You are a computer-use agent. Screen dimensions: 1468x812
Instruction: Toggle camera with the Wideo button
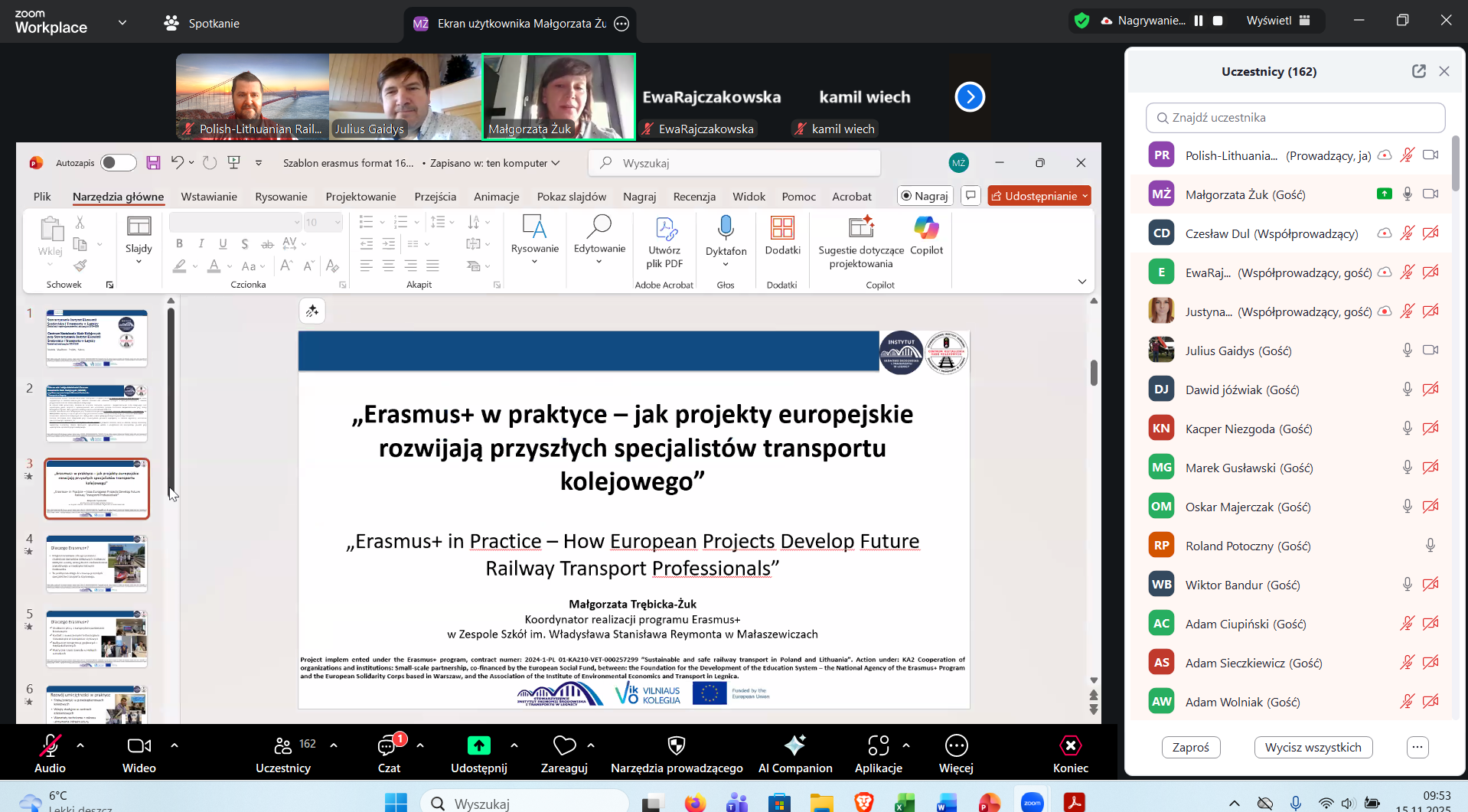click(x=139, y=746)
